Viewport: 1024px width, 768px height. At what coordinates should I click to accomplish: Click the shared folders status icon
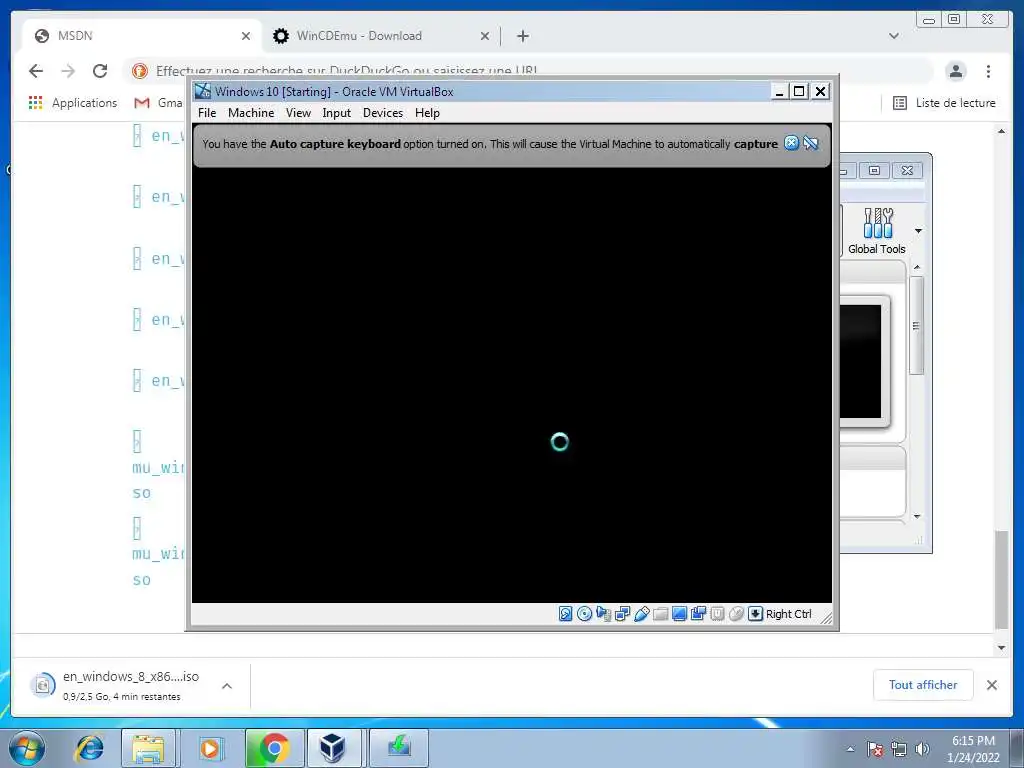pyautogui.click(x=660, y=613)
